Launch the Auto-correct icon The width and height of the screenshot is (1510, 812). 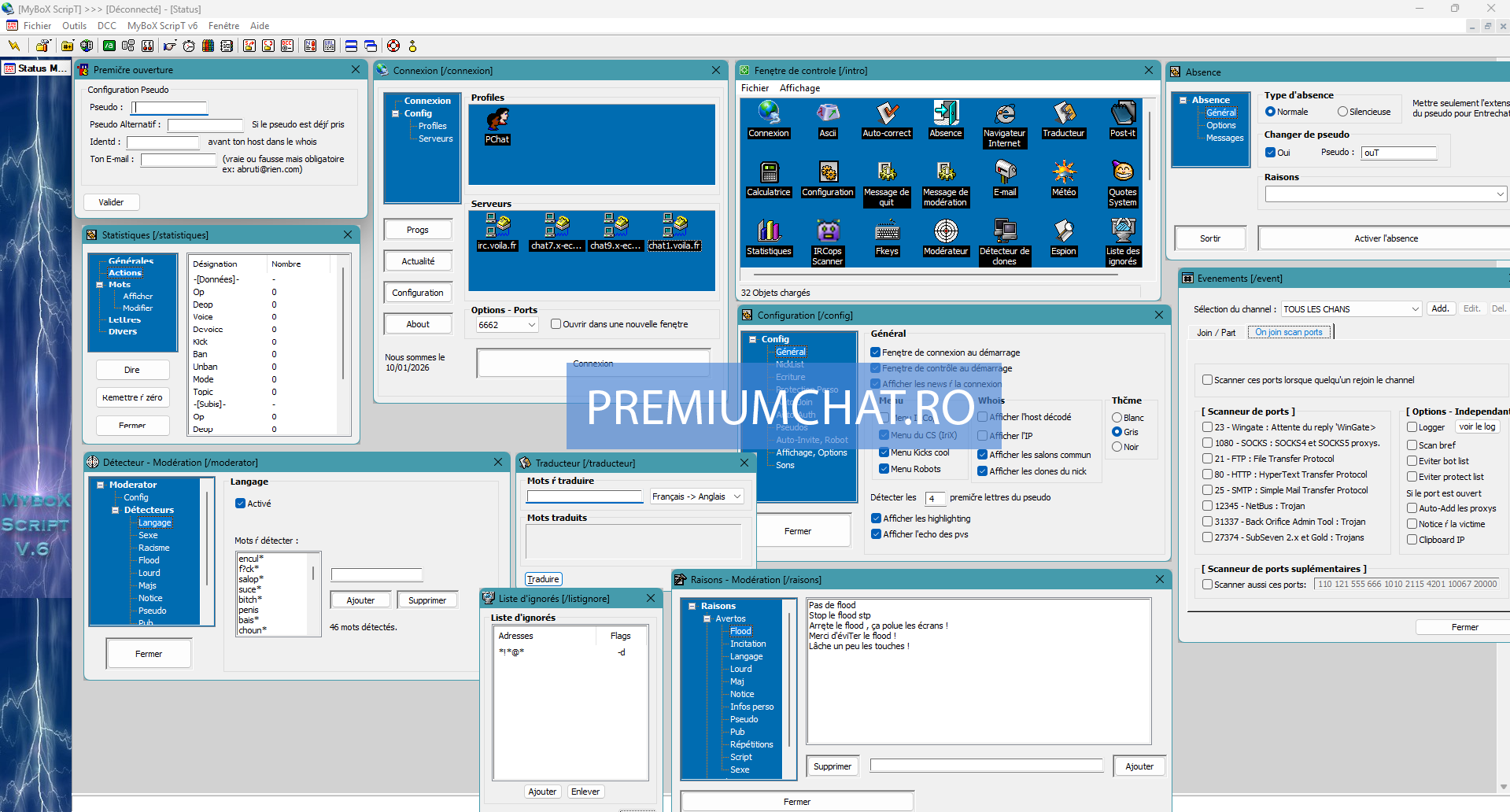point(887,120)
